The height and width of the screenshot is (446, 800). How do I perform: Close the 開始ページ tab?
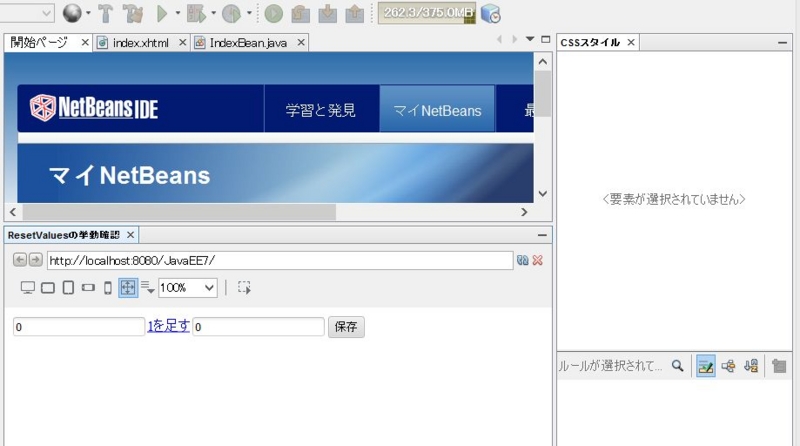click(x=85, y=43)
